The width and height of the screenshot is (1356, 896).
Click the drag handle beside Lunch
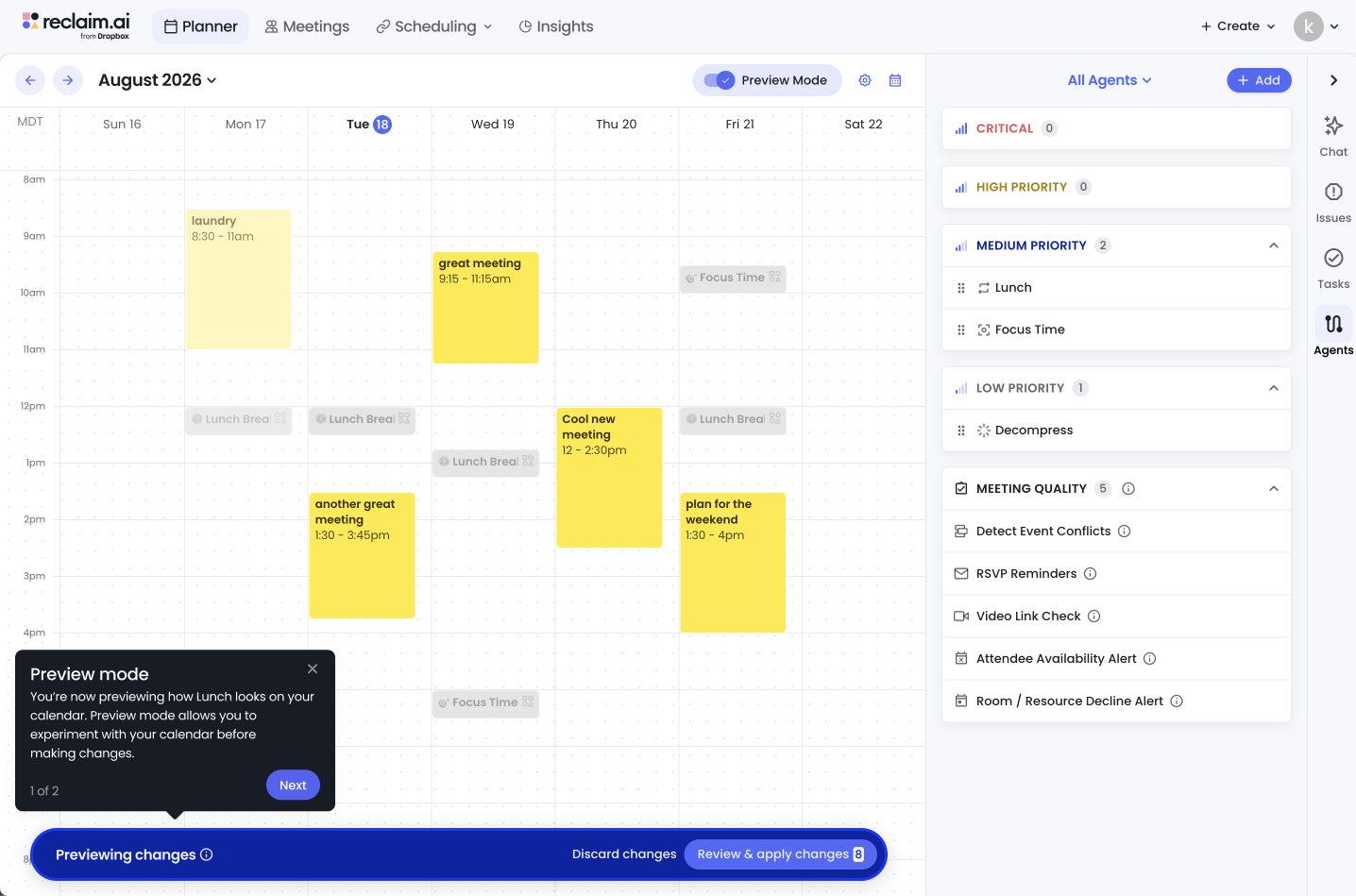[x=961, y=288]
